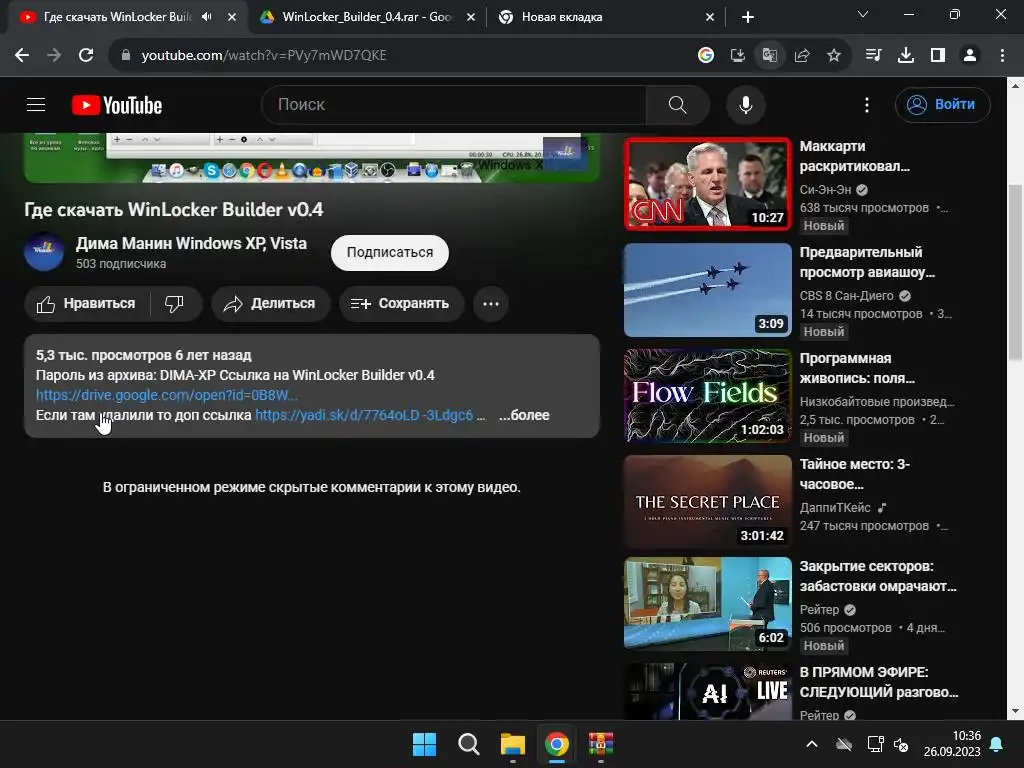Open Chrome profile menu
Viewport: 1024px width, 768px height.
[970, 56]
